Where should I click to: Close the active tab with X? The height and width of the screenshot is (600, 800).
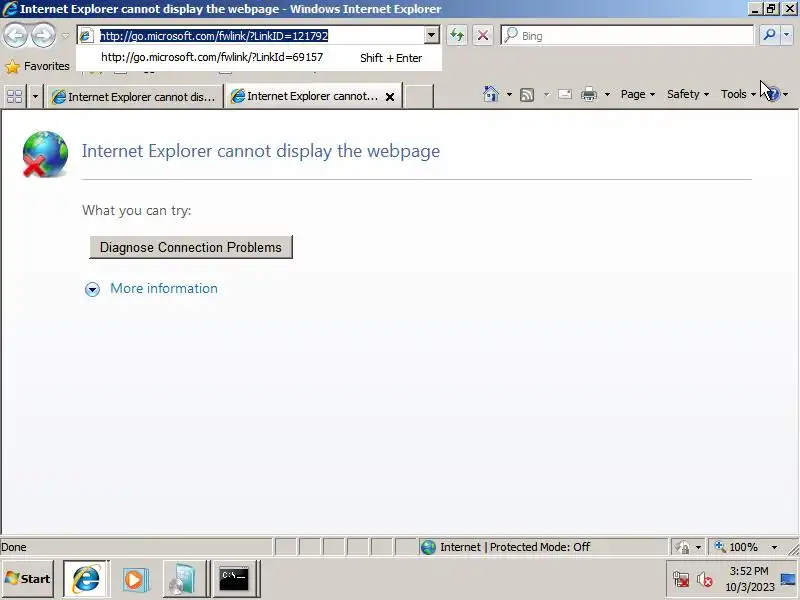point(390,97)
